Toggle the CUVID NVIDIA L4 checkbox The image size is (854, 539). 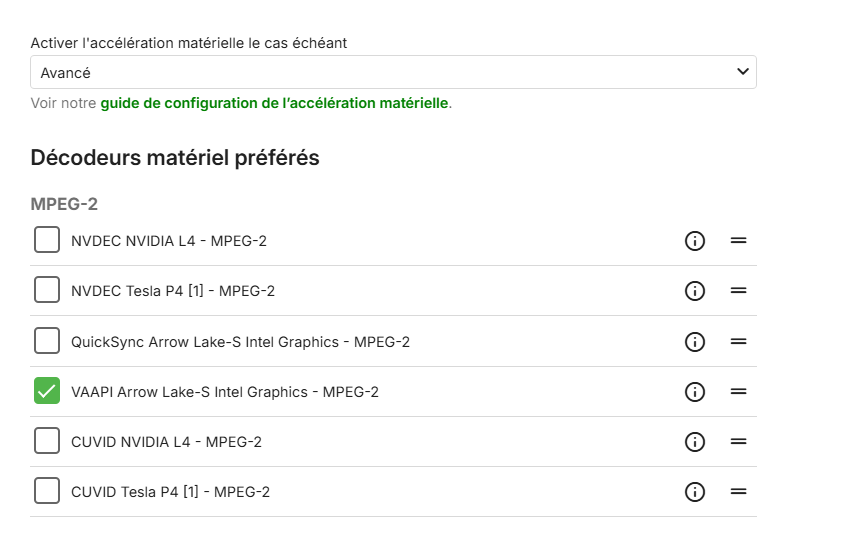point(47,441)
